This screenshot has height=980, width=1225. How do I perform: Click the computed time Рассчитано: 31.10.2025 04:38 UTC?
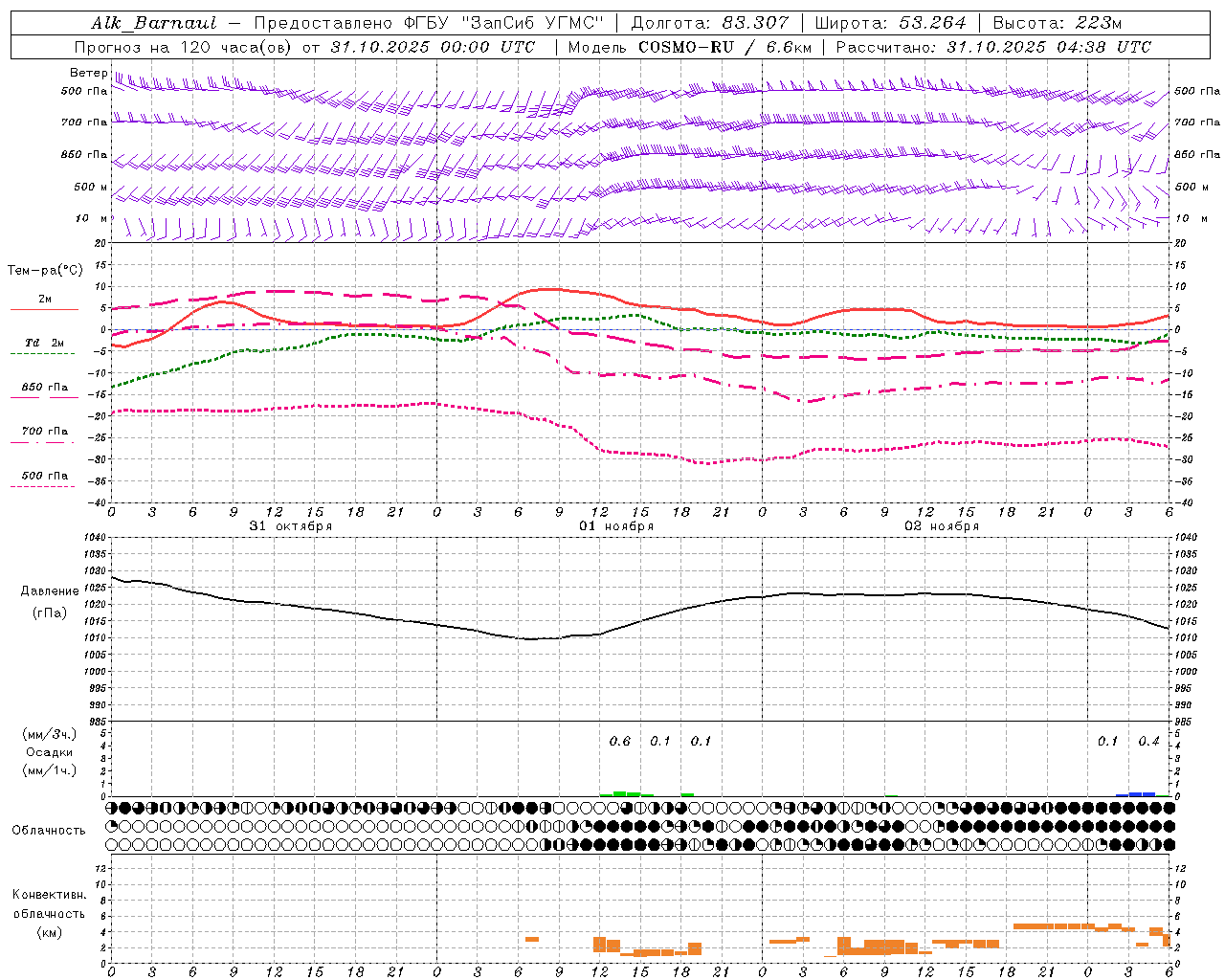click(993, 47)
